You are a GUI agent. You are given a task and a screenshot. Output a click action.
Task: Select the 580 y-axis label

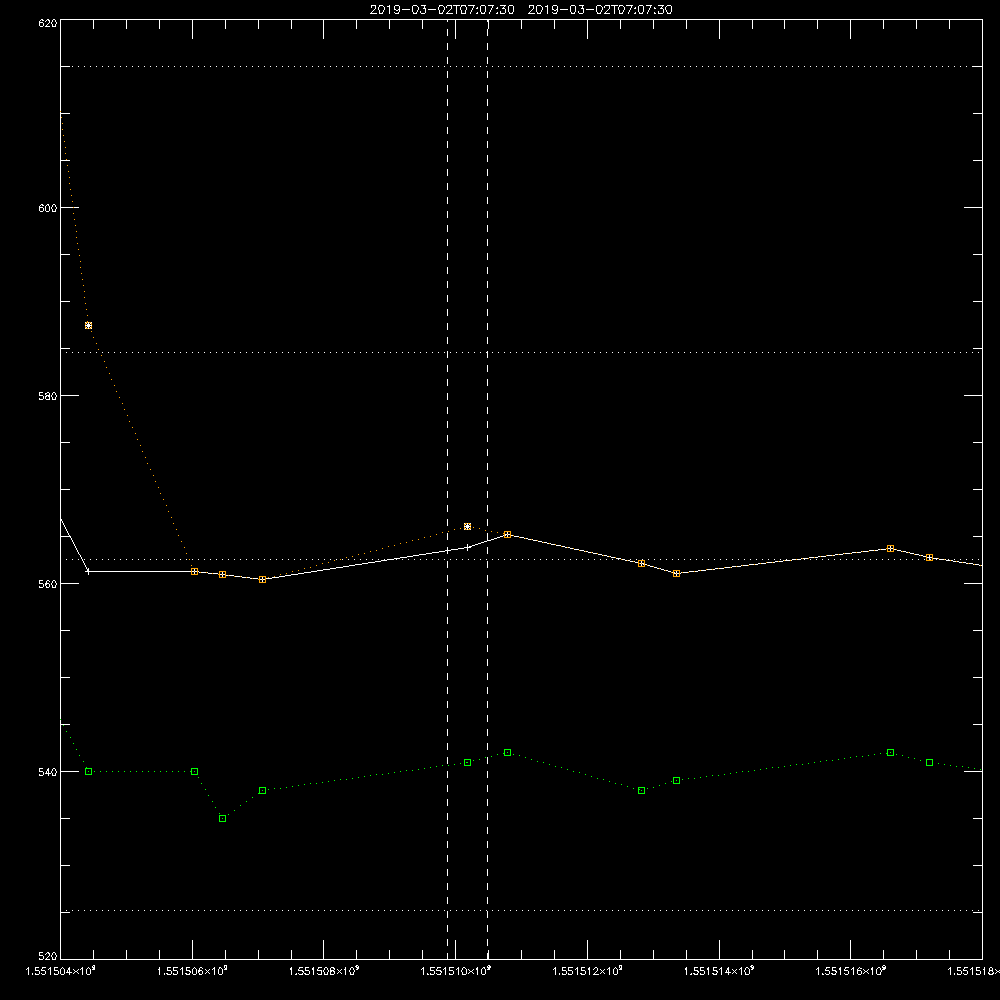48,396
